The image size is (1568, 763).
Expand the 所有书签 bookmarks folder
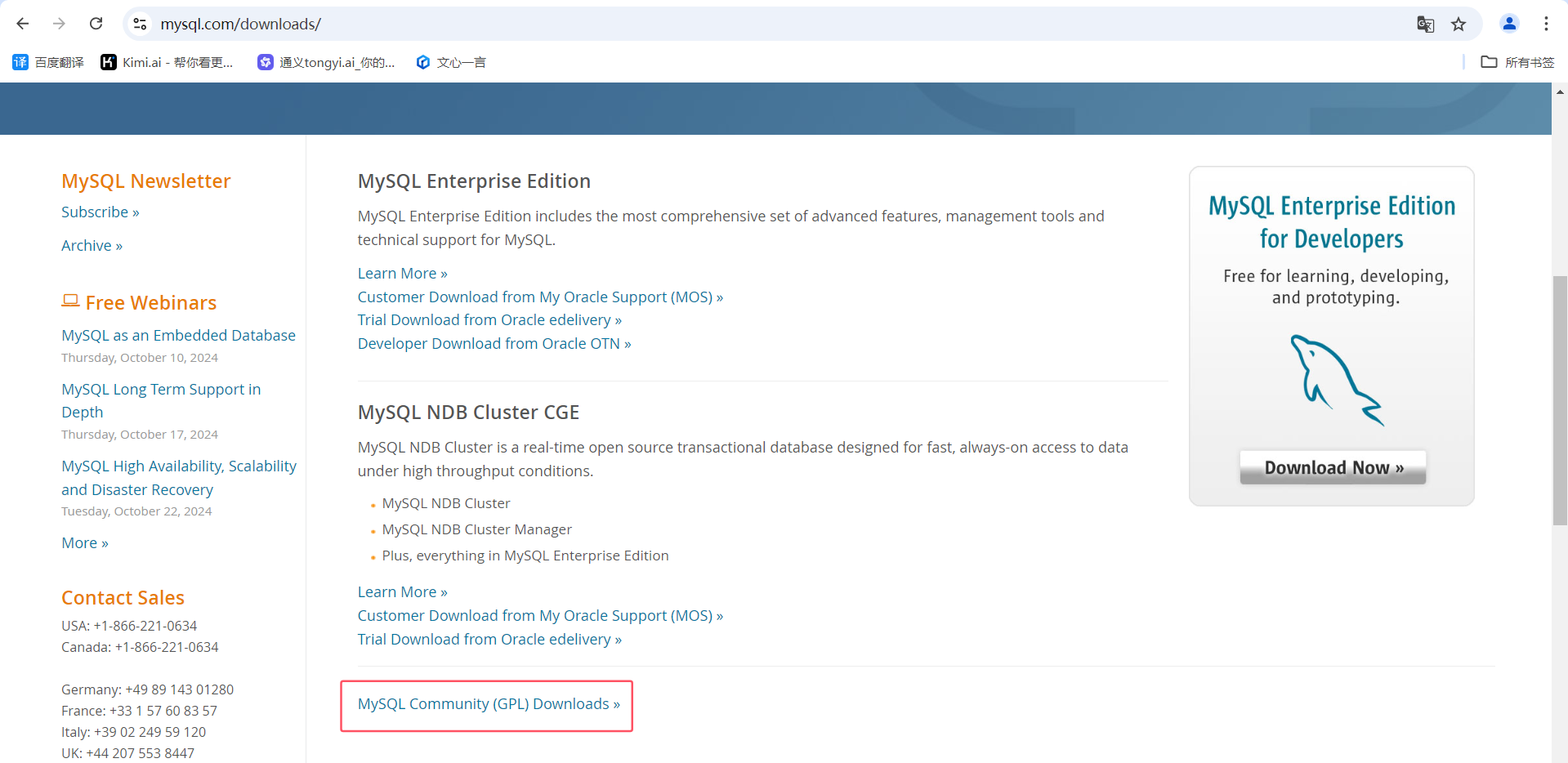tap(1517, 62)
